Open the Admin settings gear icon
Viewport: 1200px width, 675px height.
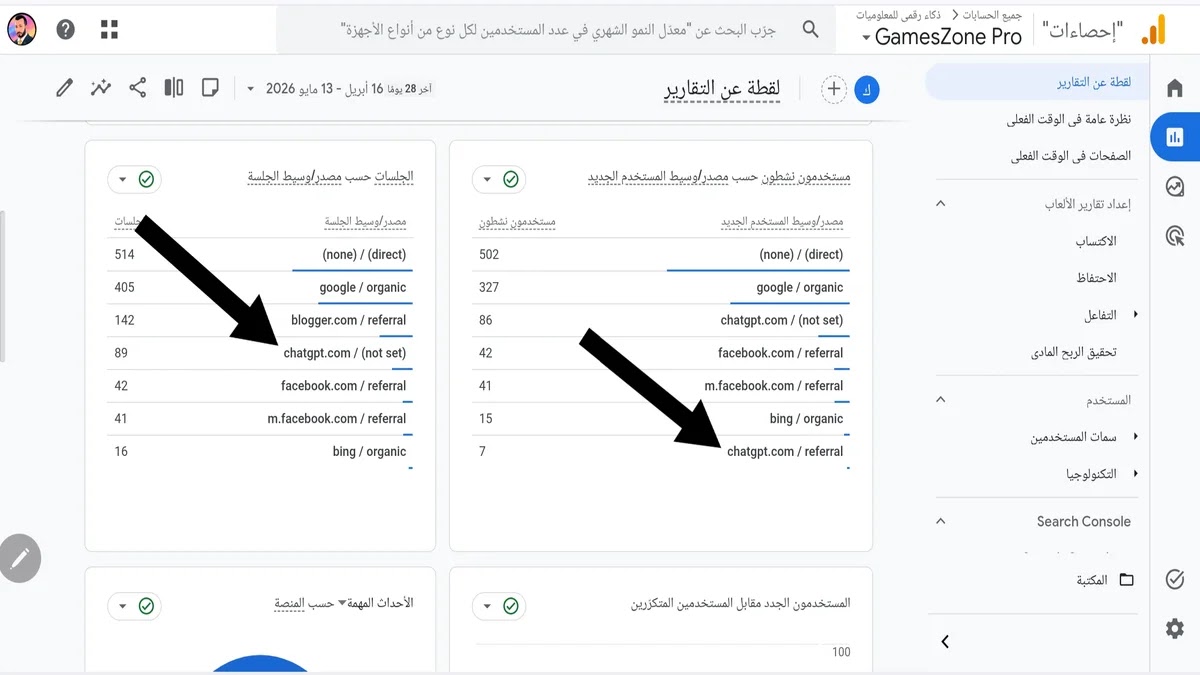coord(1175,628)
